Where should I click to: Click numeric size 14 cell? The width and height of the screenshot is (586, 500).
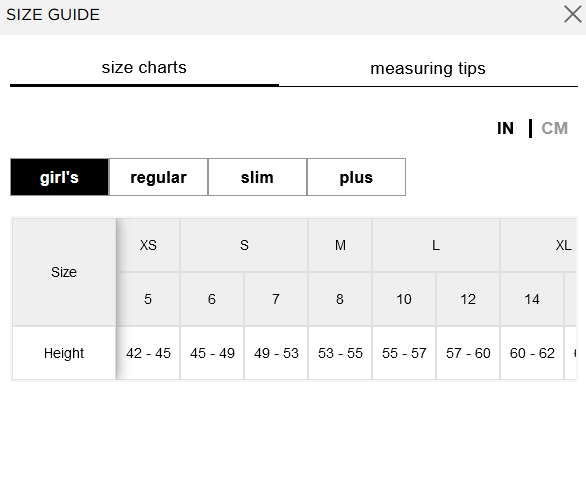coord(532,299)
